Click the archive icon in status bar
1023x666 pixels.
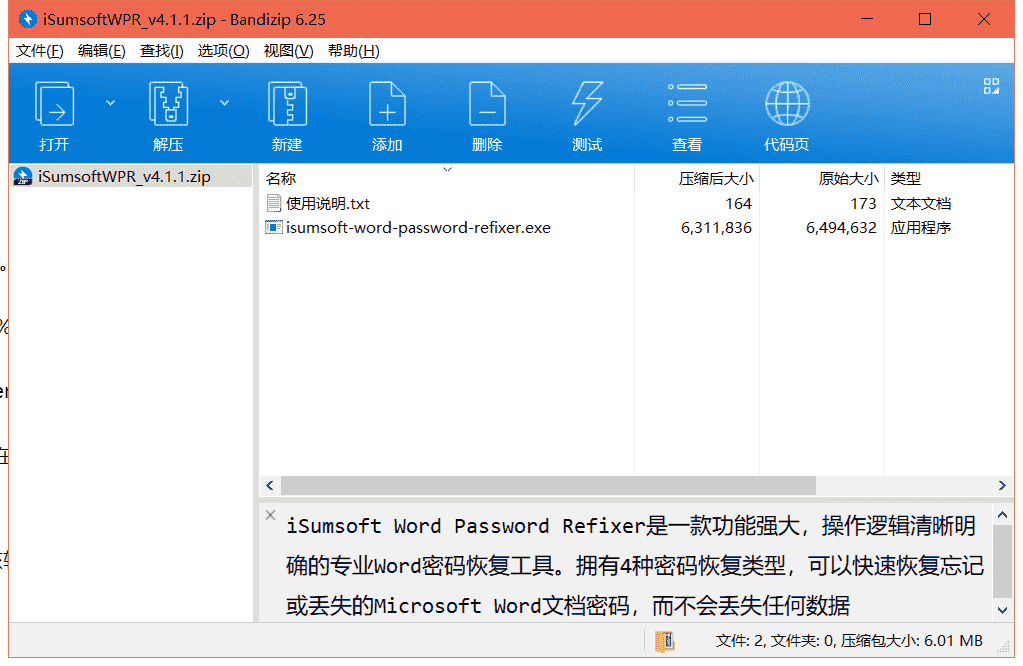pos(664,641)
